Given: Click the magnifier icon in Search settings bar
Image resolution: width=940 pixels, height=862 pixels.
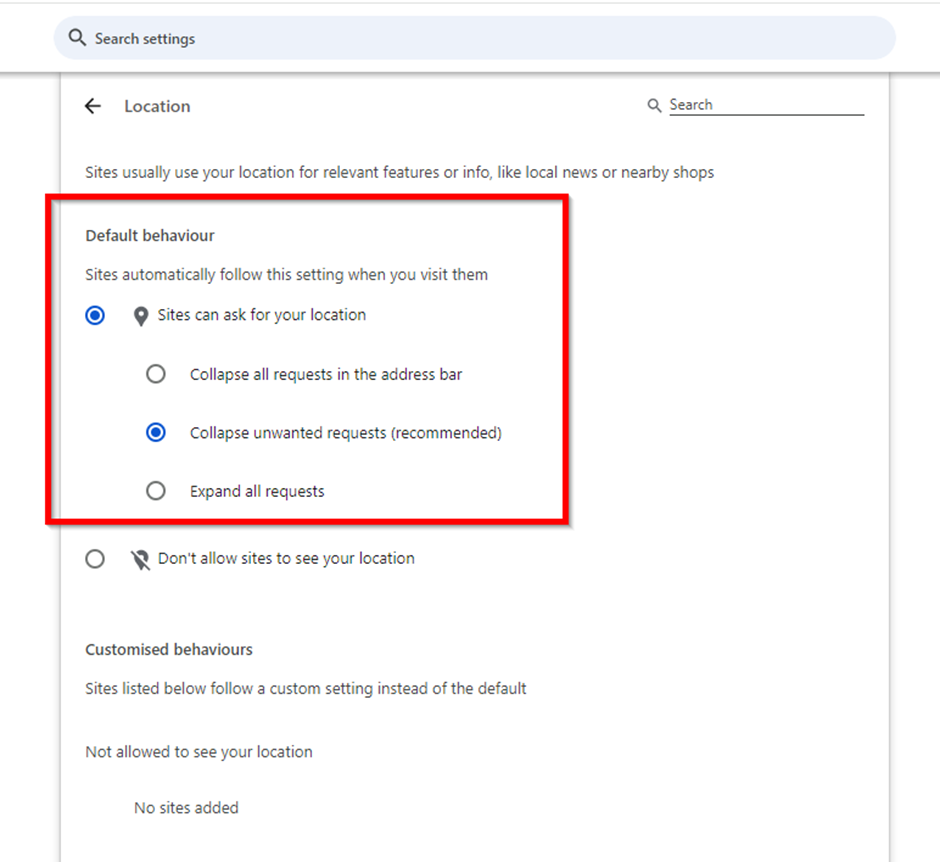Looking at the screenshot, I should click(x=77, y=38).
